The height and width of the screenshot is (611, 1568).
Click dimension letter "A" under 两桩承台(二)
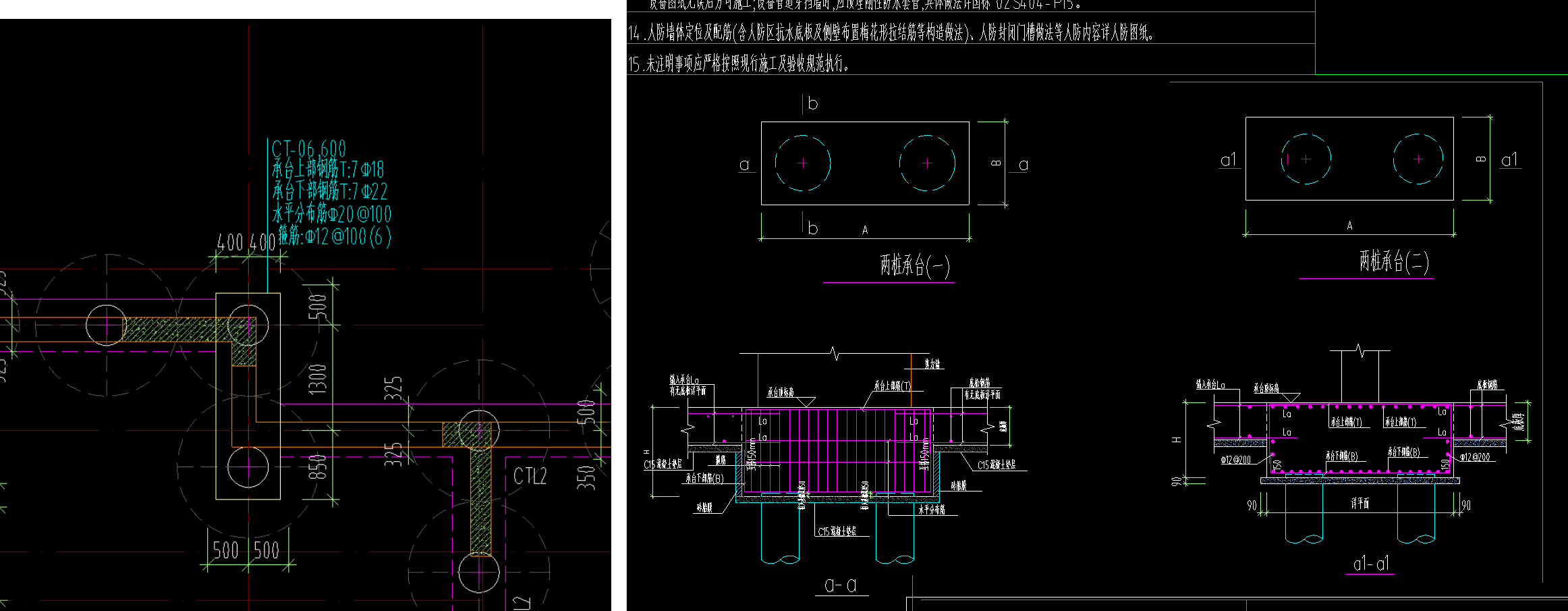1349,225
